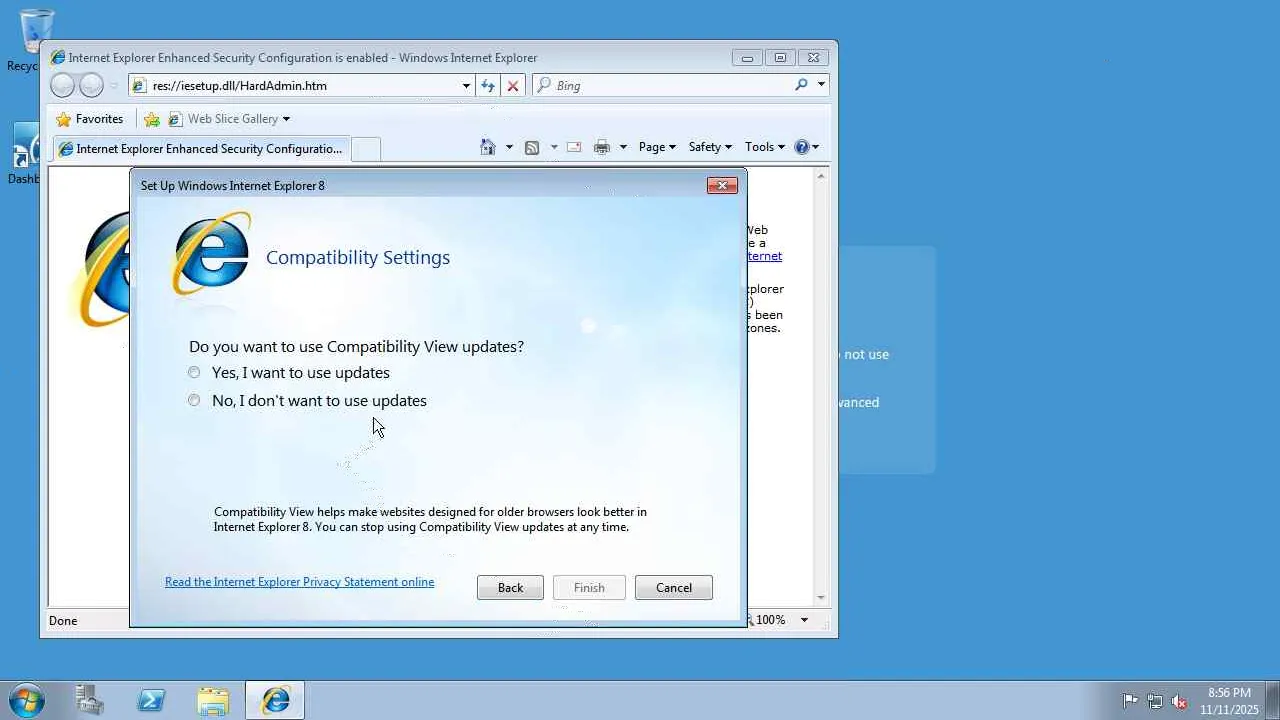Viewport: 1280px width, 720px height.
Task: Open the search provider options dropdown
Action: (821, 85)
